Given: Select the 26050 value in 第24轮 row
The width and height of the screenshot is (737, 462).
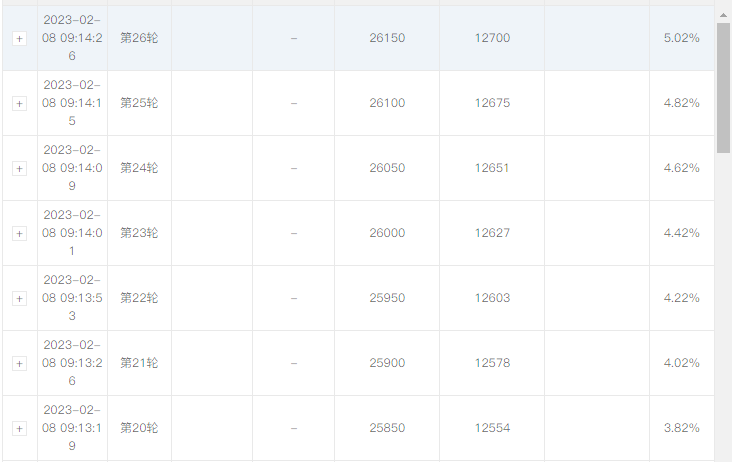Looking at the screenshot, I should point(387,168).
